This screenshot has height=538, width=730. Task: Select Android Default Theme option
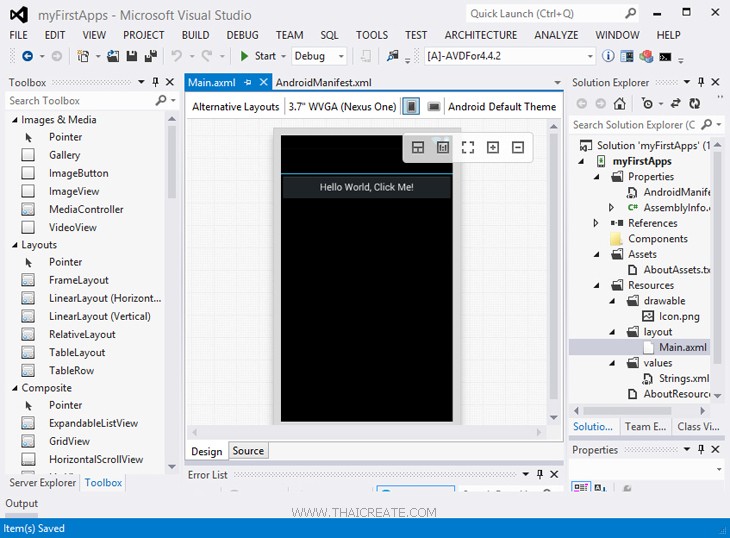[x=502, y=107]
